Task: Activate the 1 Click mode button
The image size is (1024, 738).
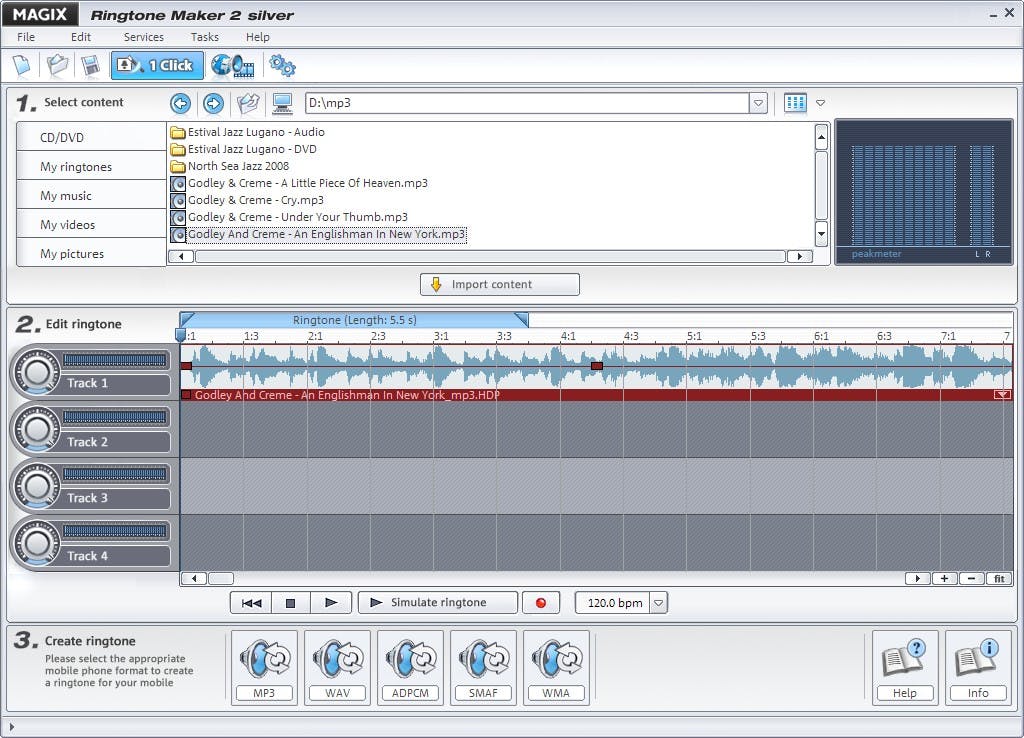Action: (x=157, y=65)
